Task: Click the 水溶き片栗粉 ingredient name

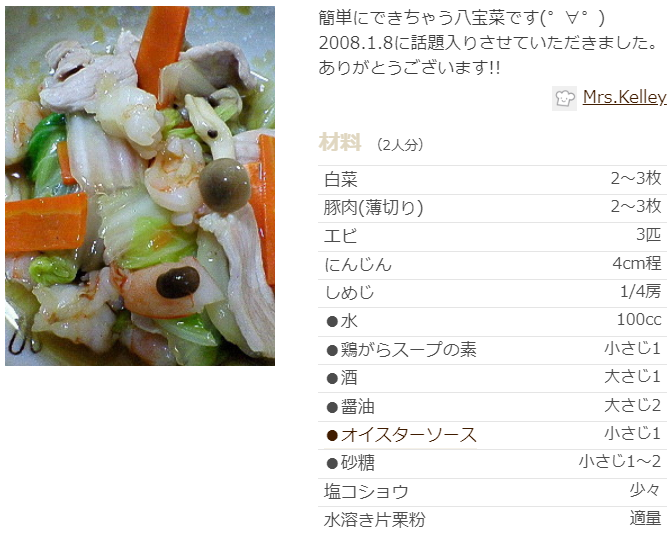Action: [x=374, y=520]
